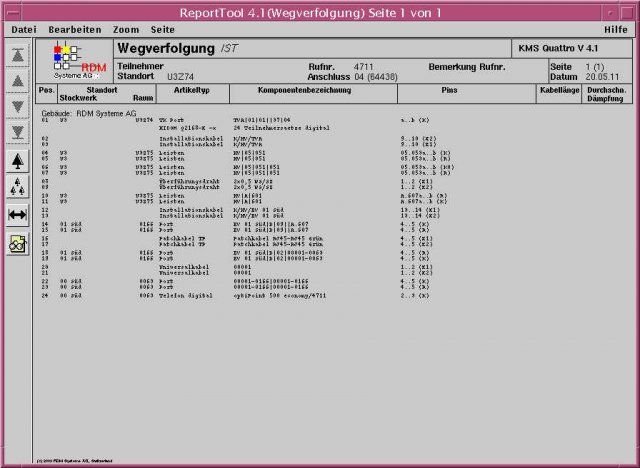Click the Gebäude: RDM Systeme AG line
This screenshot has width=640, height=468.
pyautogui.click(x=89, y=113)
